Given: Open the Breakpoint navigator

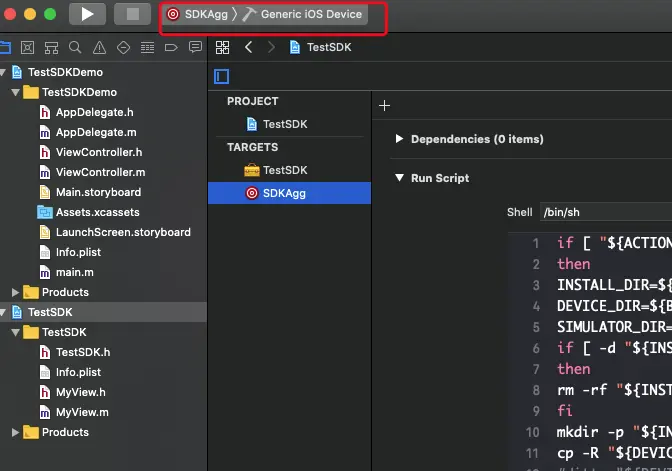Looking at the screenshot, I should [171, 47].
